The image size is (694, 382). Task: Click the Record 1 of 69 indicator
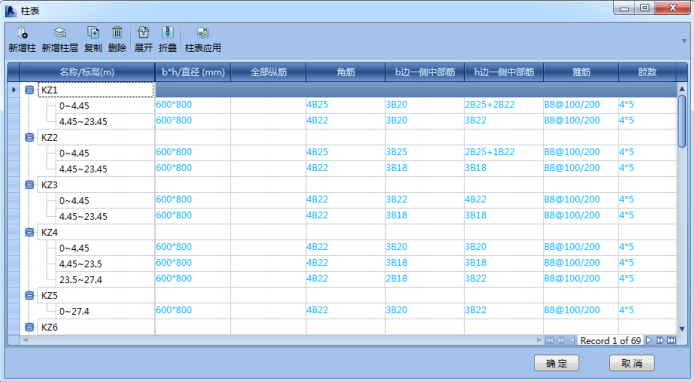click(610, 340)
